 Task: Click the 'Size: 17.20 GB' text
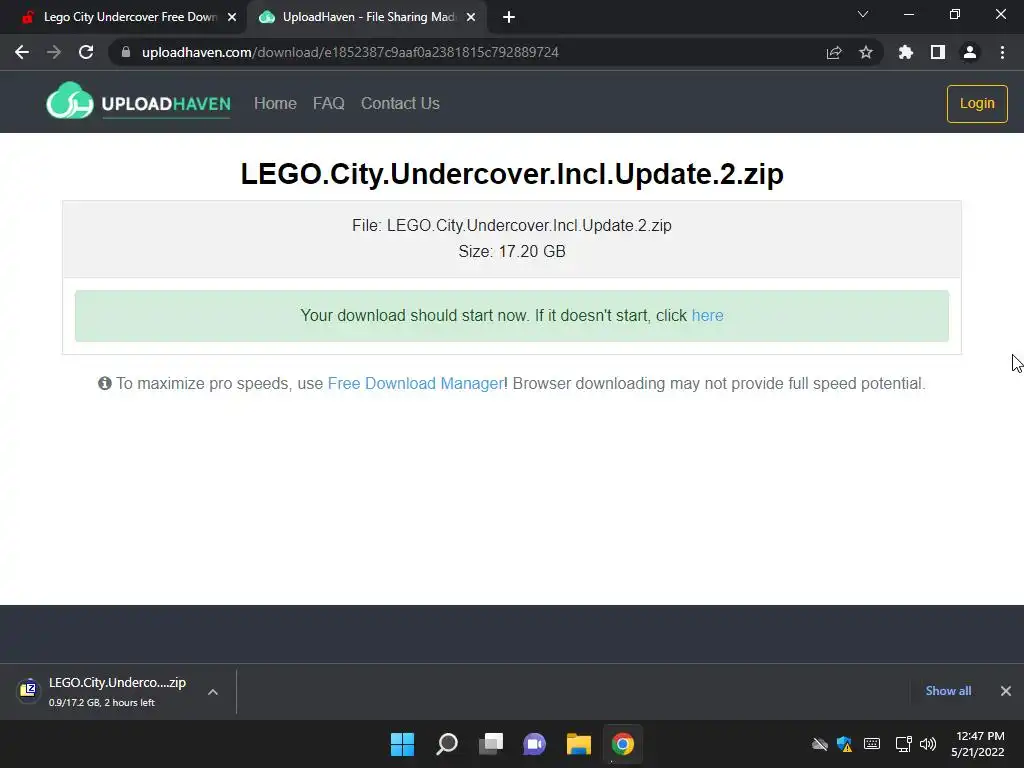point(512,251)
